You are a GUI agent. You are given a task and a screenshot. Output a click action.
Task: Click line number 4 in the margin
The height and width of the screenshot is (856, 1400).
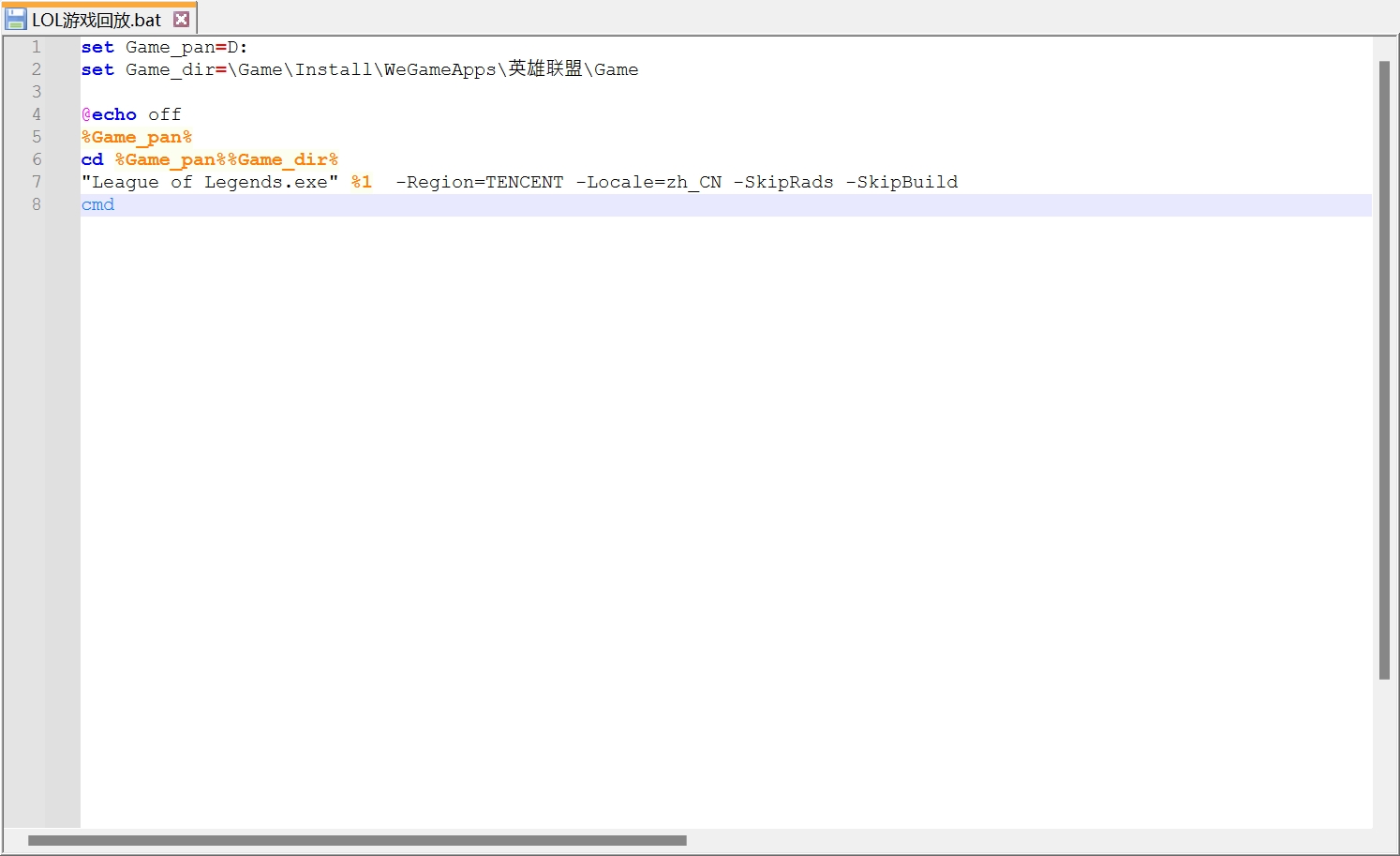point(37,114)
